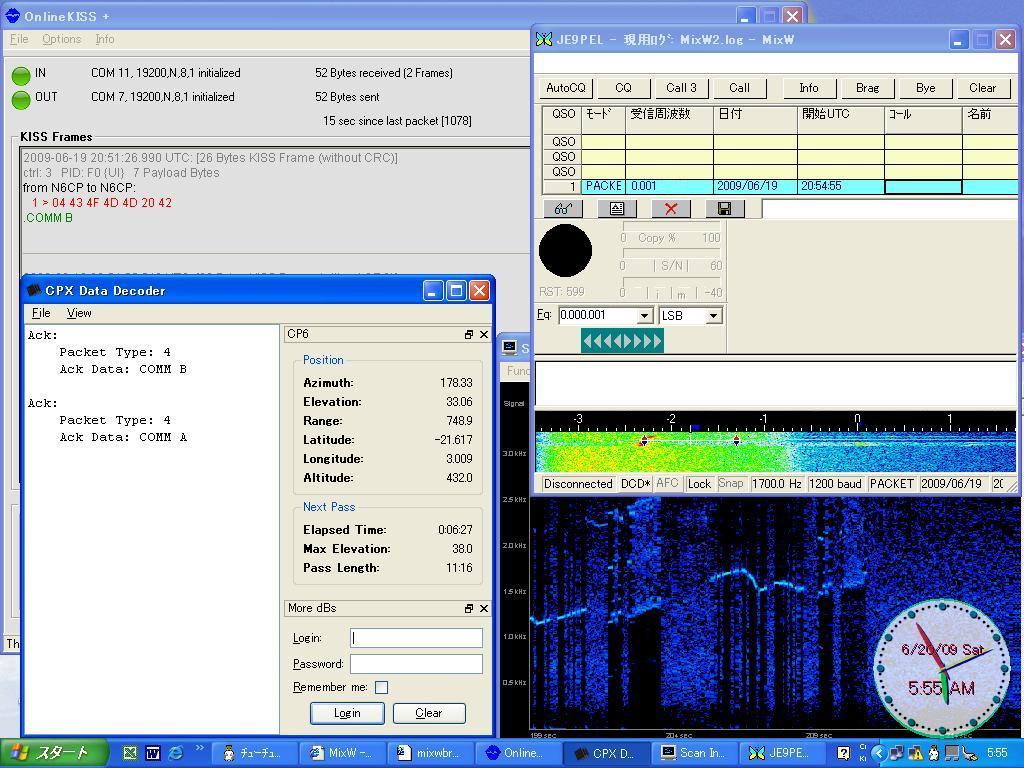Click the CQ macro button in MixW
Image resolution: width=1024 pixels, height=768 pixels.
tap(624, 88)
